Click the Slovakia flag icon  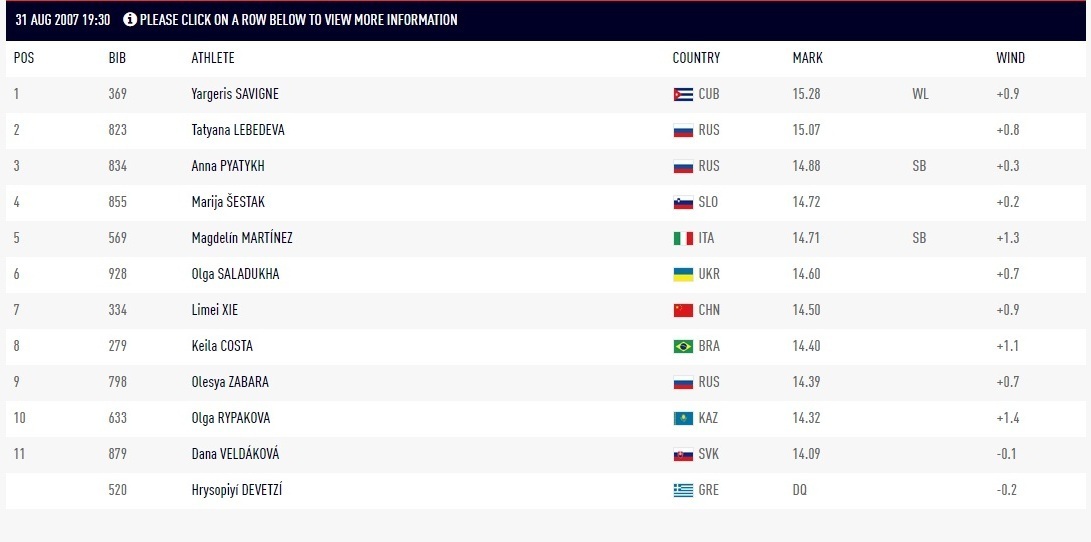pyautogui.click(x=683, y=454)
